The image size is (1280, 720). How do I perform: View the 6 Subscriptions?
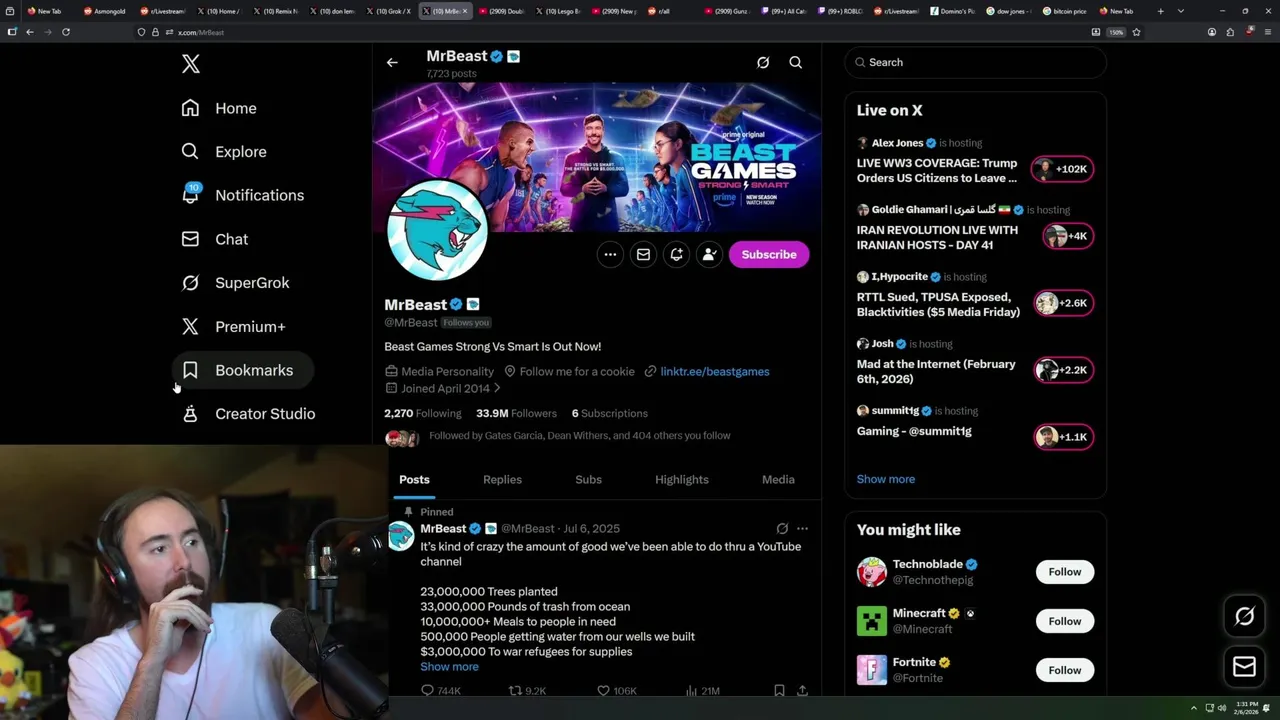click(610, 413)
